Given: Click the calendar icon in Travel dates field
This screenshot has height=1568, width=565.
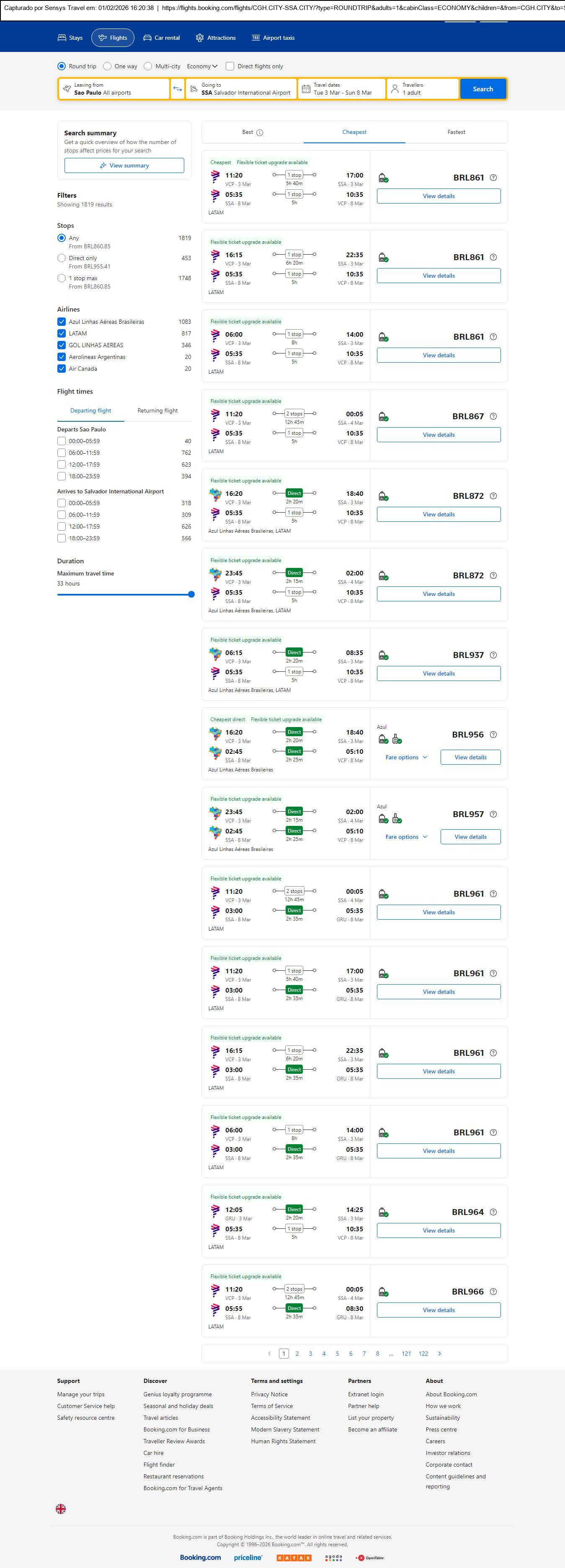Looking at the screenshot, I should coord(306,89).
